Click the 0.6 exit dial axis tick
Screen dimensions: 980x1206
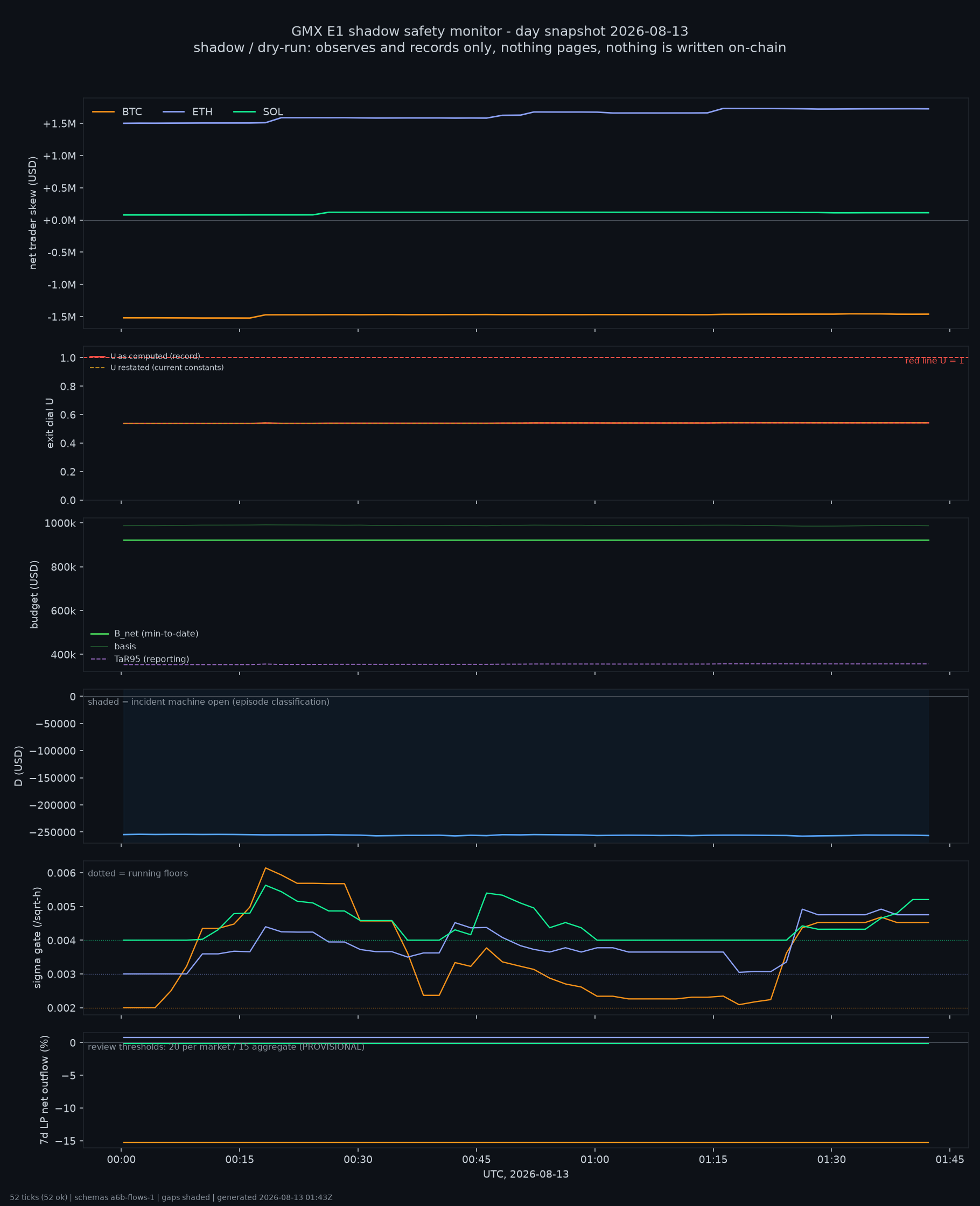coord(68,415)
